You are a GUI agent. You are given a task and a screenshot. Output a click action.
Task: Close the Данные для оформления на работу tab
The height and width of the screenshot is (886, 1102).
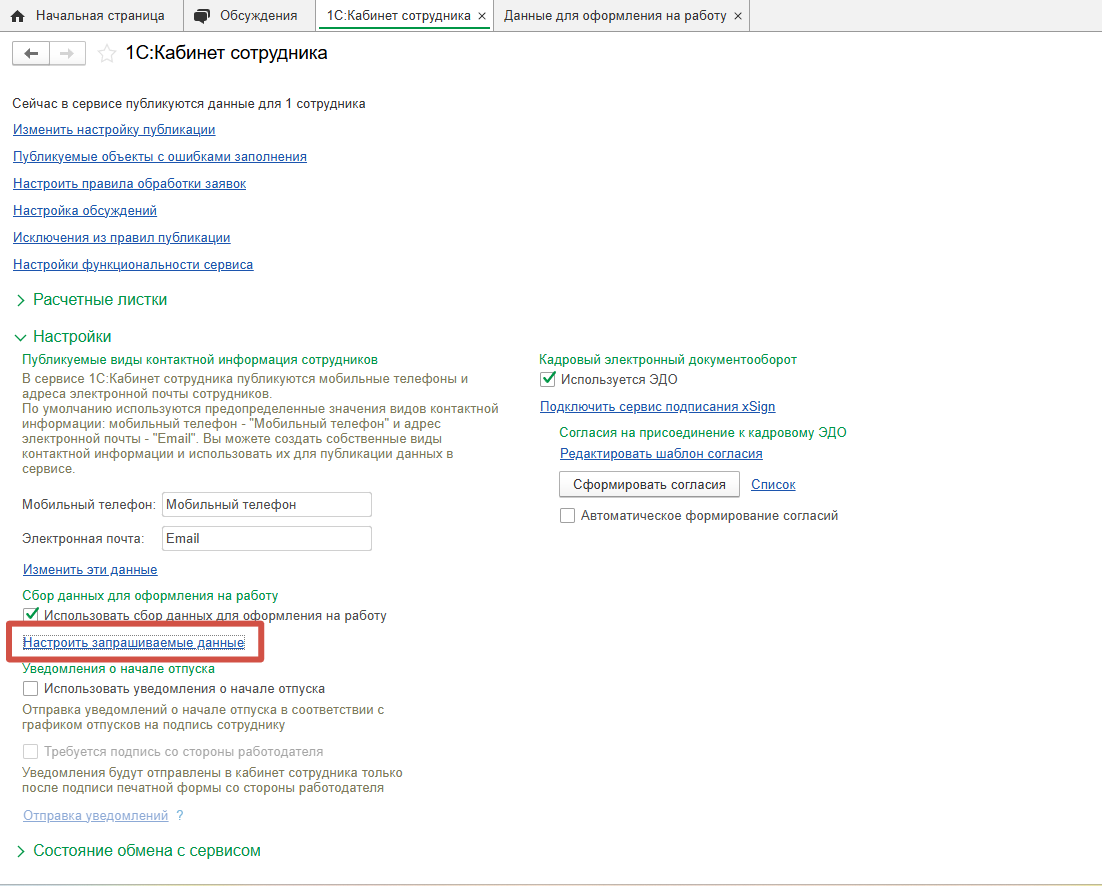point(738,16)
